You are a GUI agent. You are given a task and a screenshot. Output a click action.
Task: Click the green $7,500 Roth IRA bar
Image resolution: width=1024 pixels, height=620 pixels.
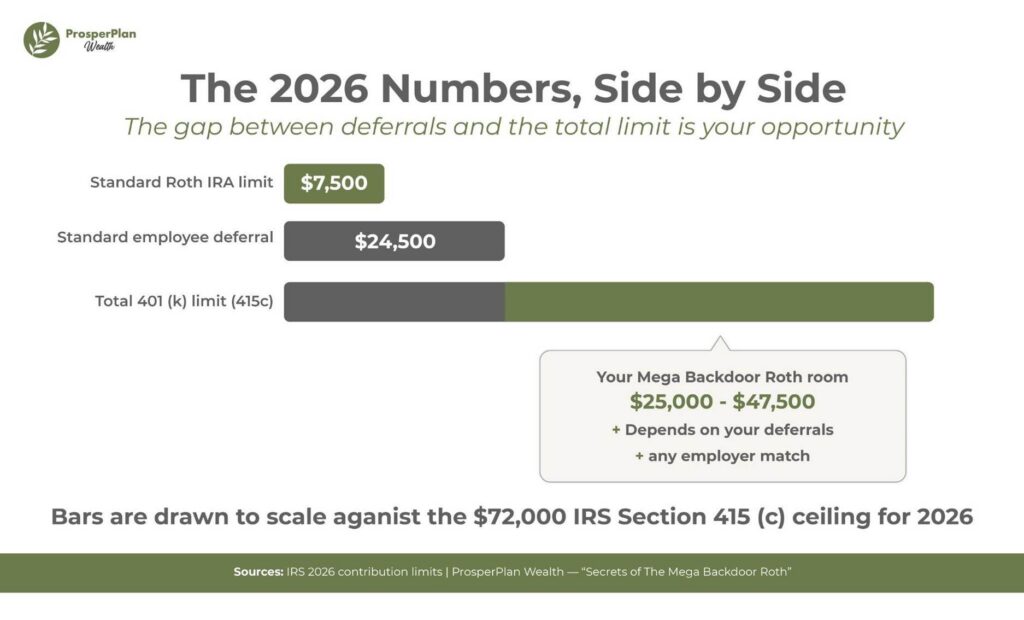pyautogui.click(x=334, y=184)
